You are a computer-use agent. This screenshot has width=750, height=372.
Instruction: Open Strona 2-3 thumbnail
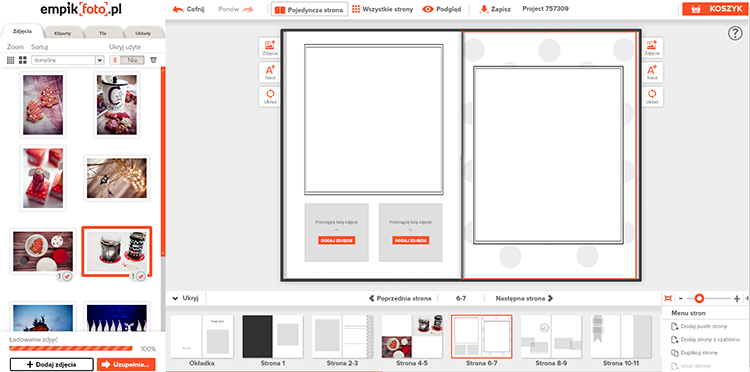coord(342,337)
